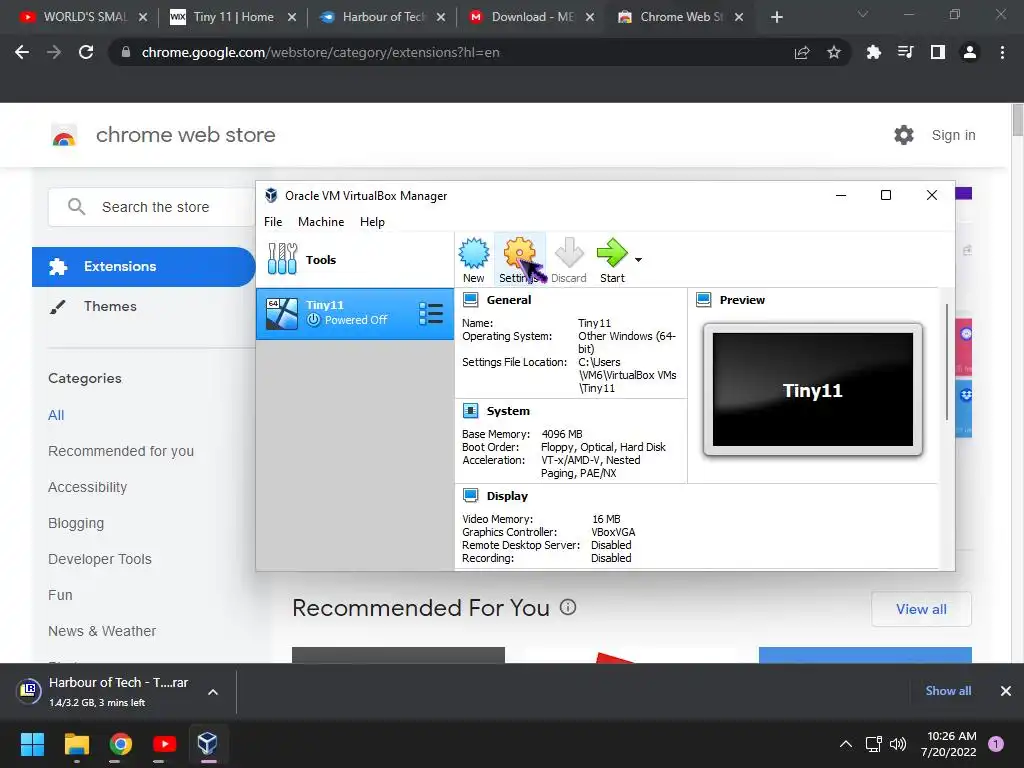Select Themes in web store sidebar
The image size is (1024, 768).
click(x=110, y=306)
